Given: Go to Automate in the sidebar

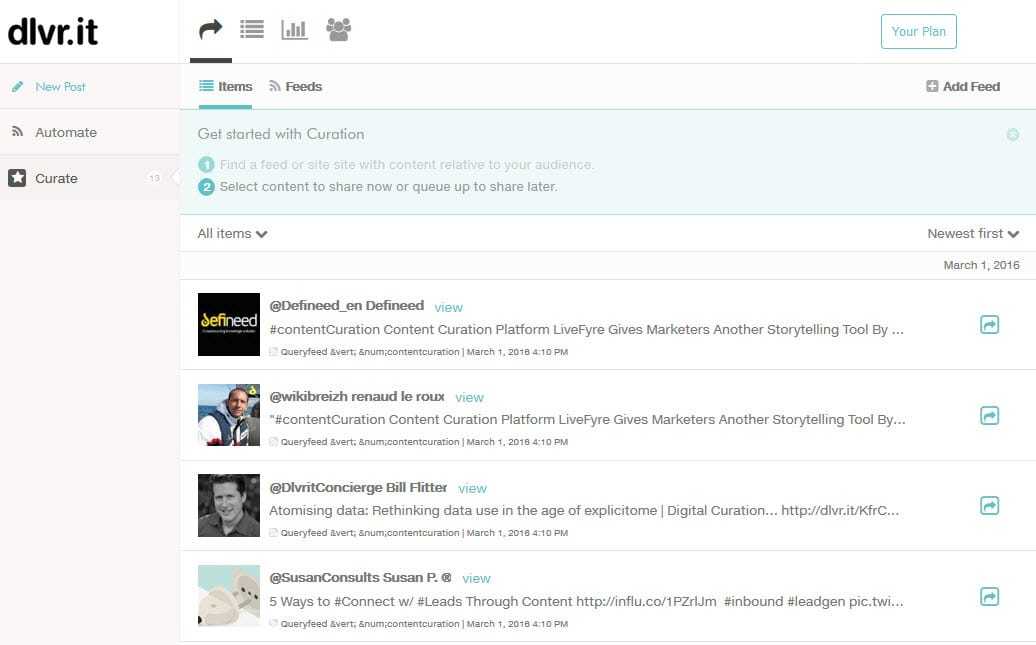Looking at the screenshot, I should pyautogui.click(x=65, y=132).
